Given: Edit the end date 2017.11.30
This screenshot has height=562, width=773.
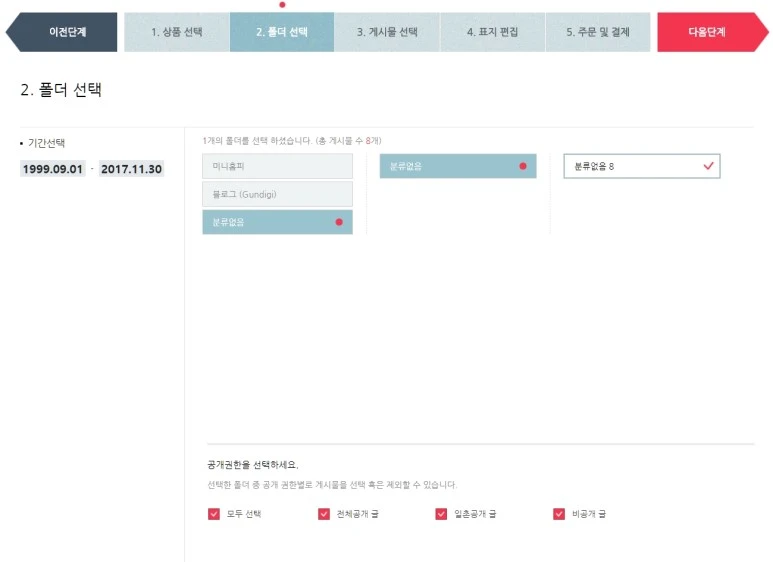Looking at the screenshot, I should point(131,169).
